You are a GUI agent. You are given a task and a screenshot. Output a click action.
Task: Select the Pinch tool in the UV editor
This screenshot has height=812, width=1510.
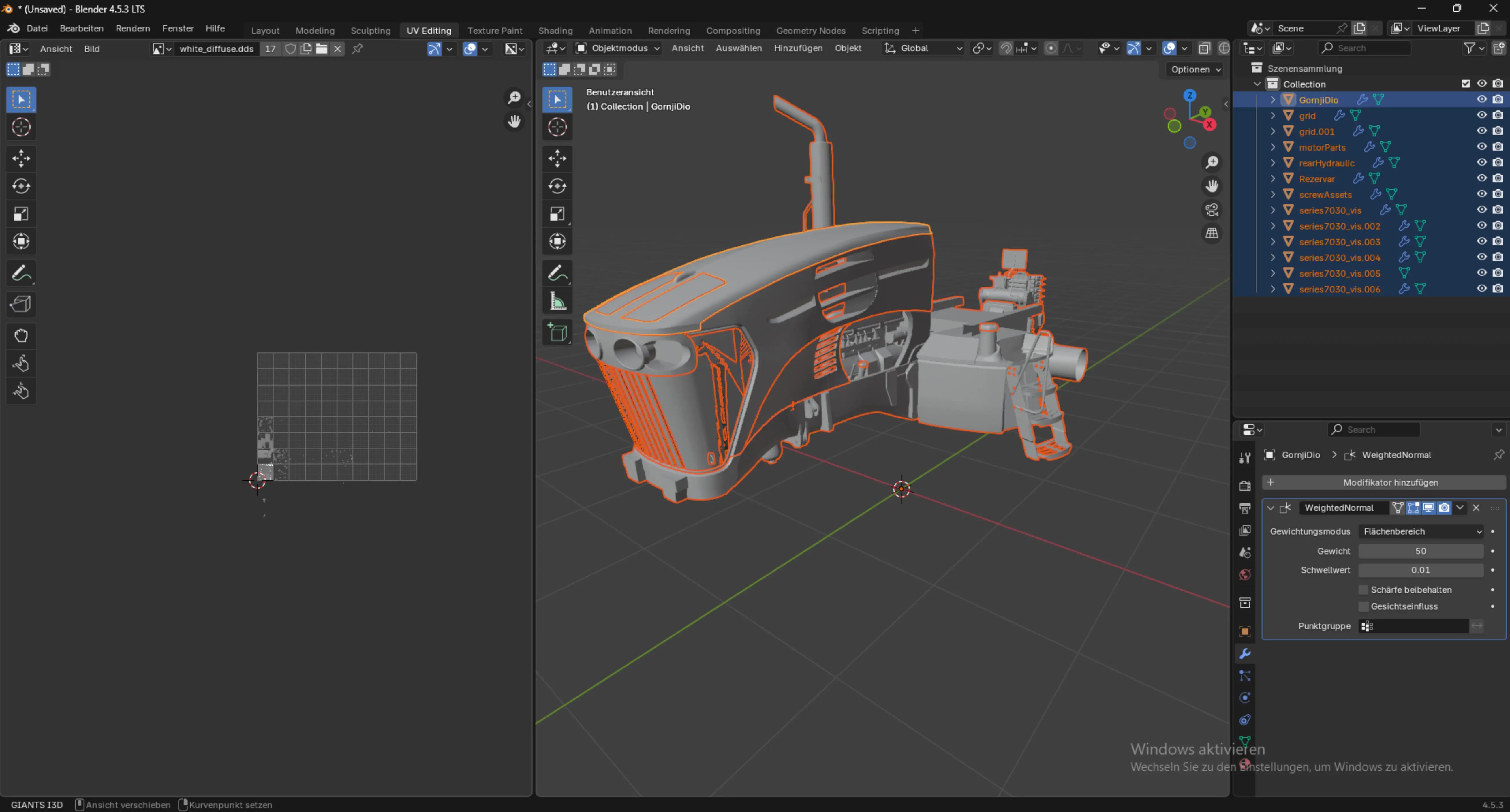[x=21, y=391]
